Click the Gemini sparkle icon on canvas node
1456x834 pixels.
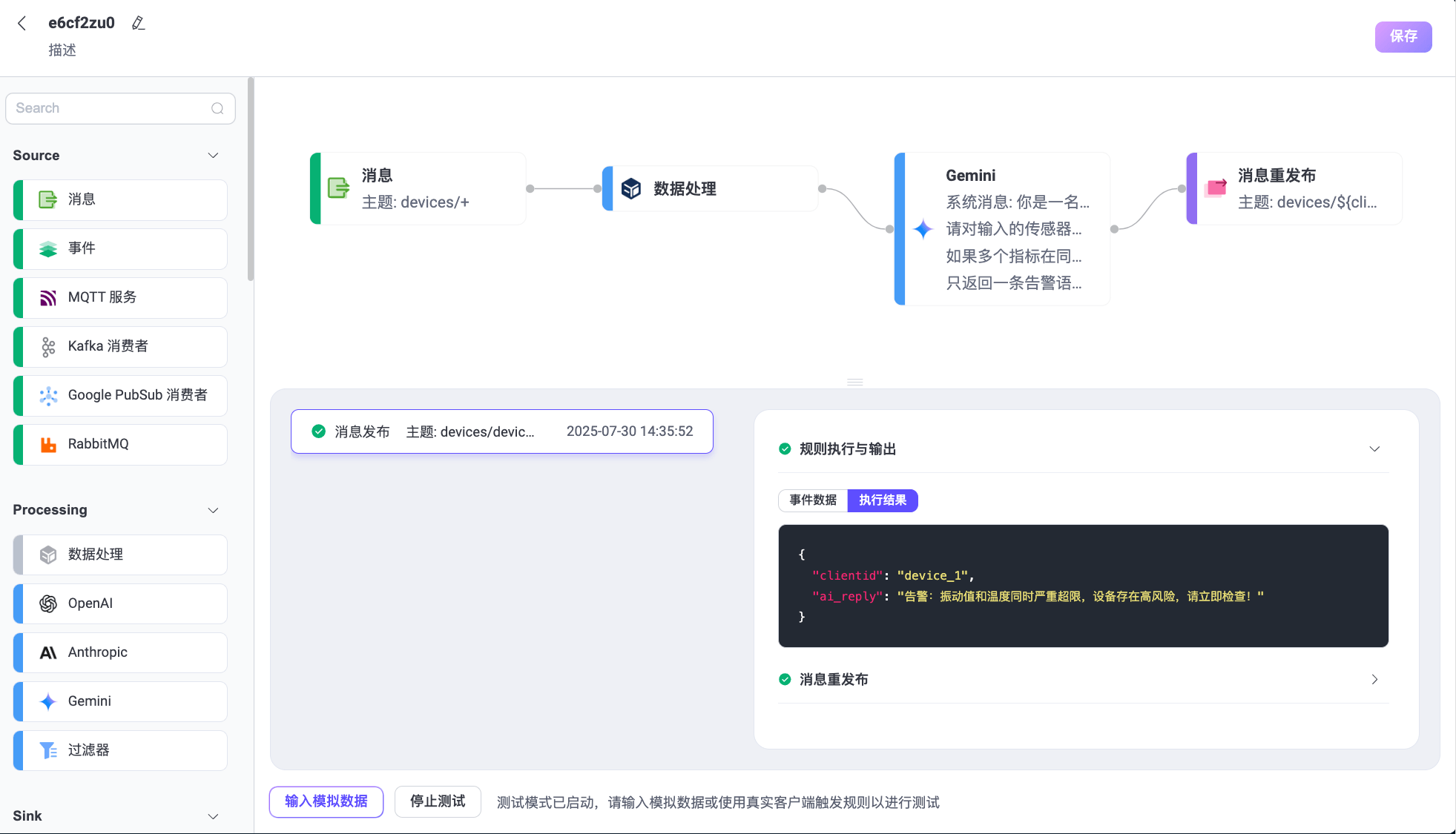click(923, 230)
